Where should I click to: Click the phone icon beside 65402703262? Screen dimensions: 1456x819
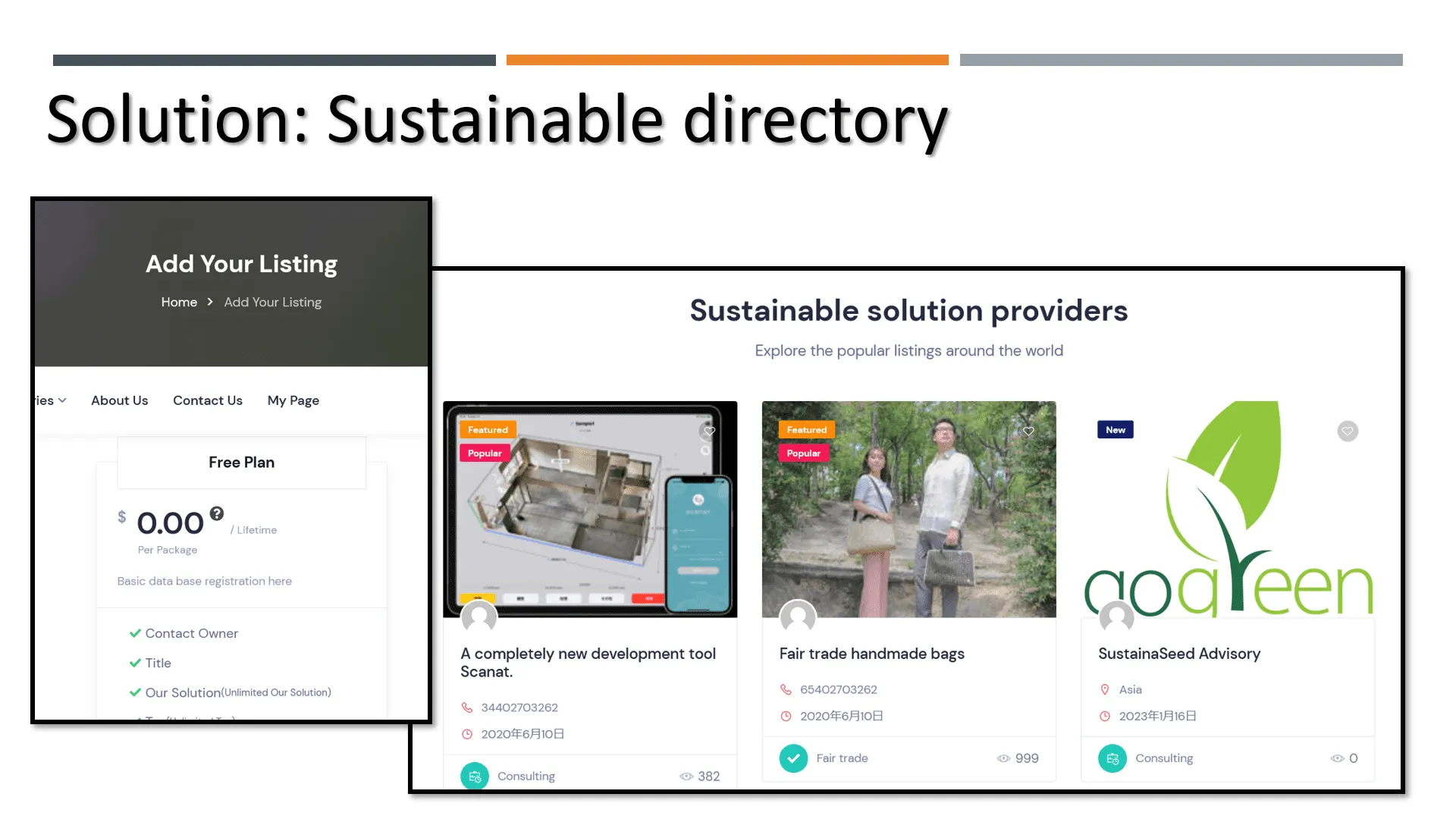click(x=786, y=689)
